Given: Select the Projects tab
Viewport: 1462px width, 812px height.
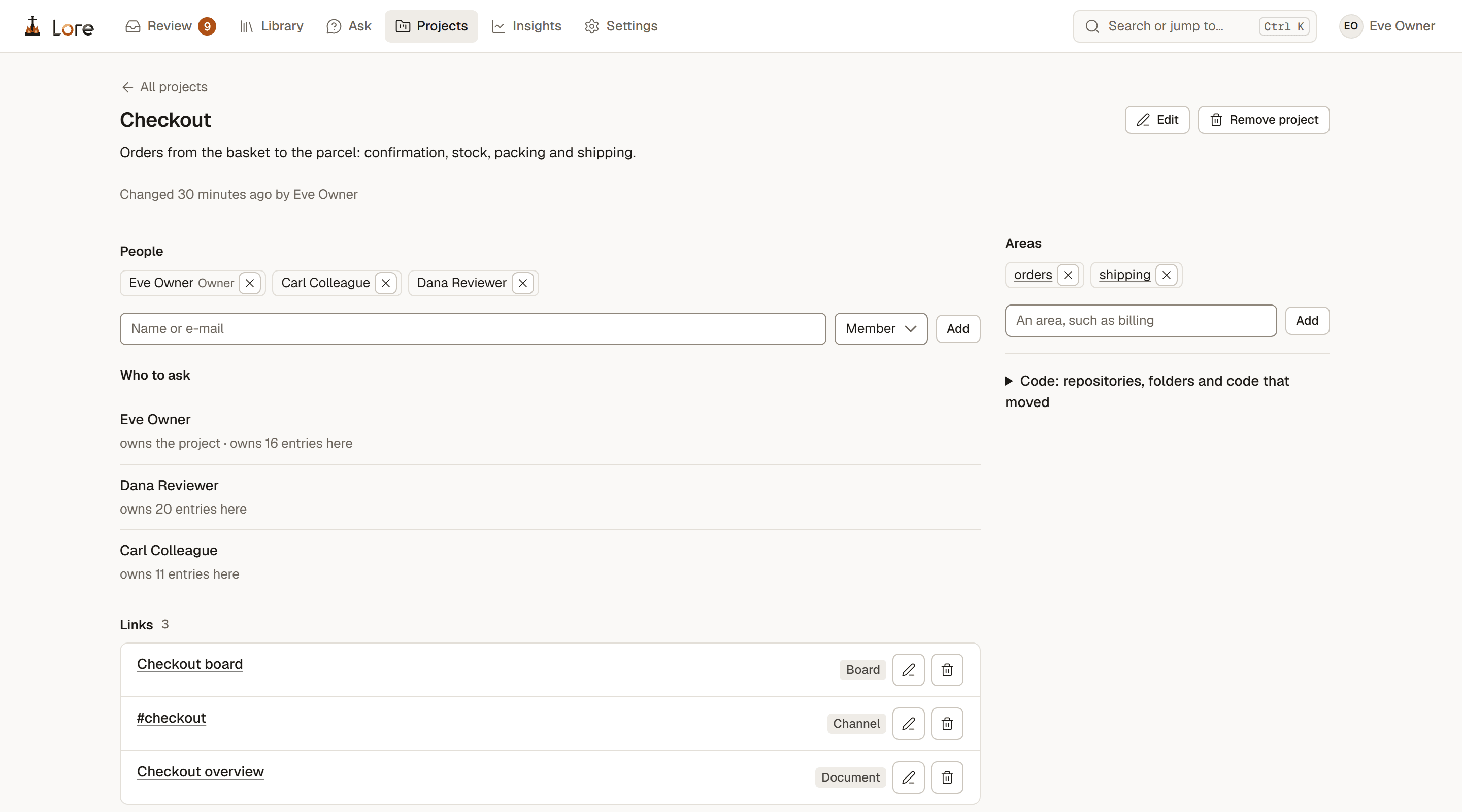Looking at the screenshot, I should pos(431,26).
